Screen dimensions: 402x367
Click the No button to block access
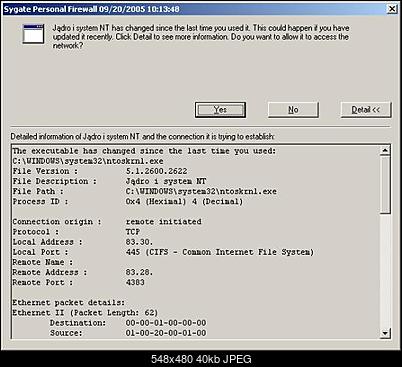(x=293, y=110)
